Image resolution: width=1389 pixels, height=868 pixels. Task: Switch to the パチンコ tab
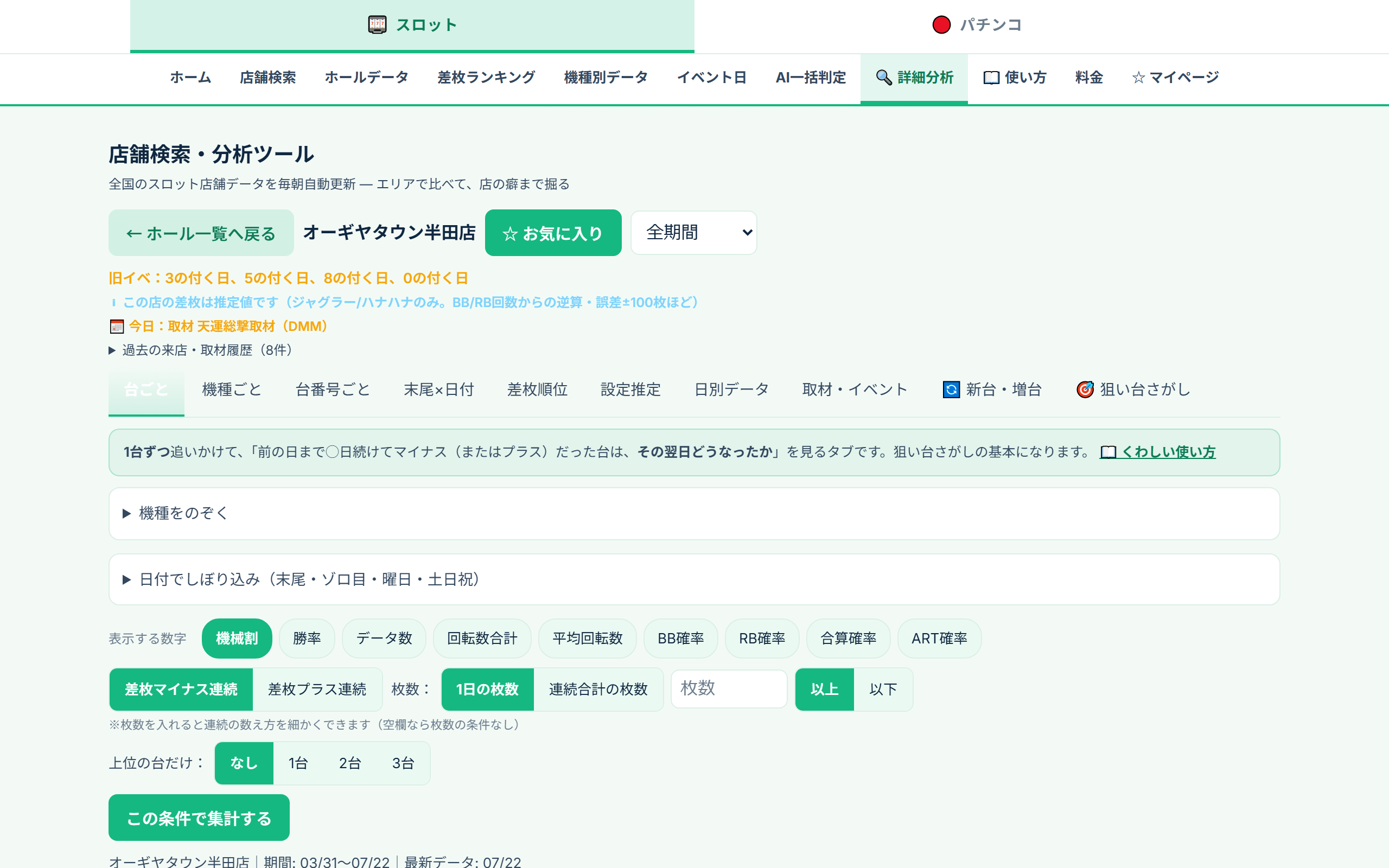[977, 26]
